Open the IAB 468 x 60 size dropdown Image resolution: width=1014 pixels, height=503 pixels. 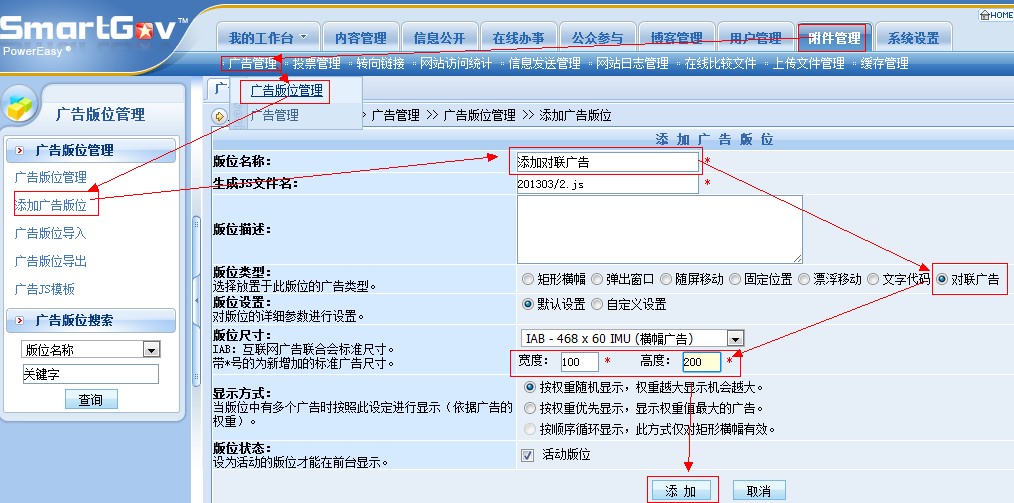(632, 338)
